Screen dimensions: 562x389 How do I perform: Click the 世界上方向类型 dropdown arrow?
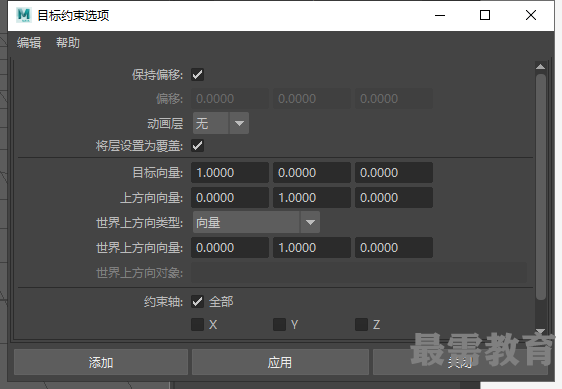point(310,222)
